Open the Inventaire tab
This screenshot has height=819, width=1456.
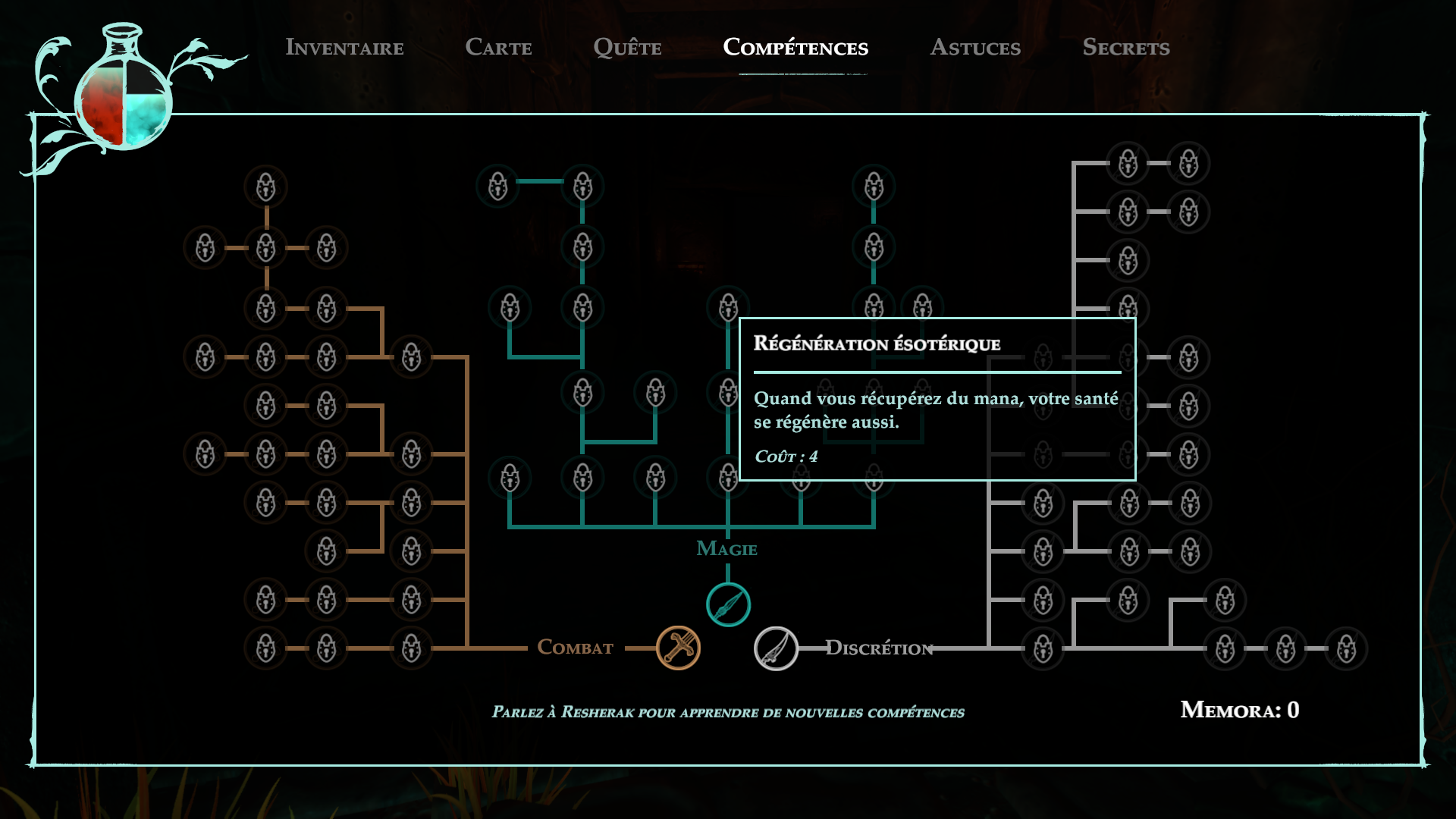tap(344, 47)
